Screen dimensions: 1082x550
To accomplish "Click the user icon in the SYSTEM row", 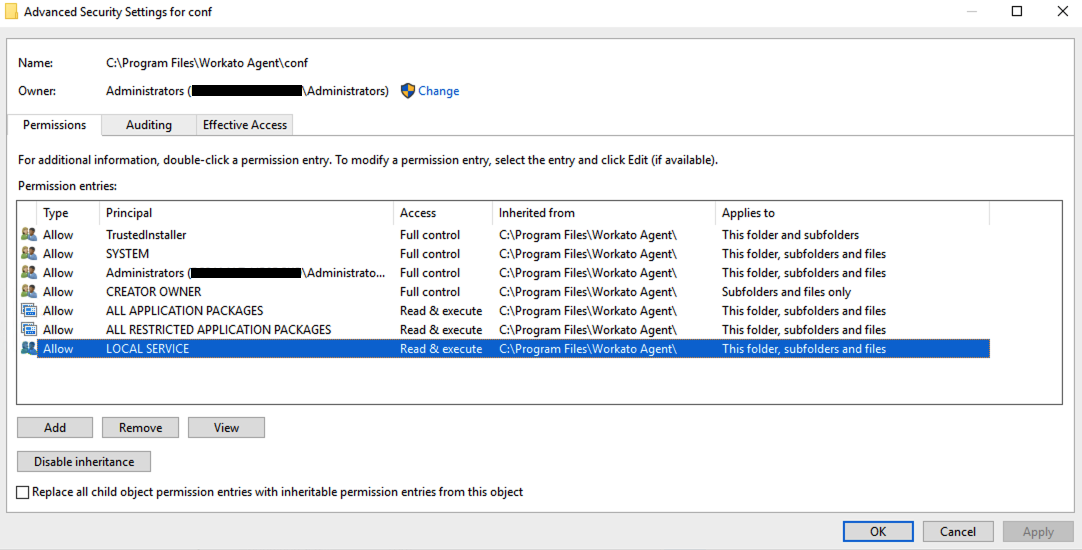I will coord(29,253).
